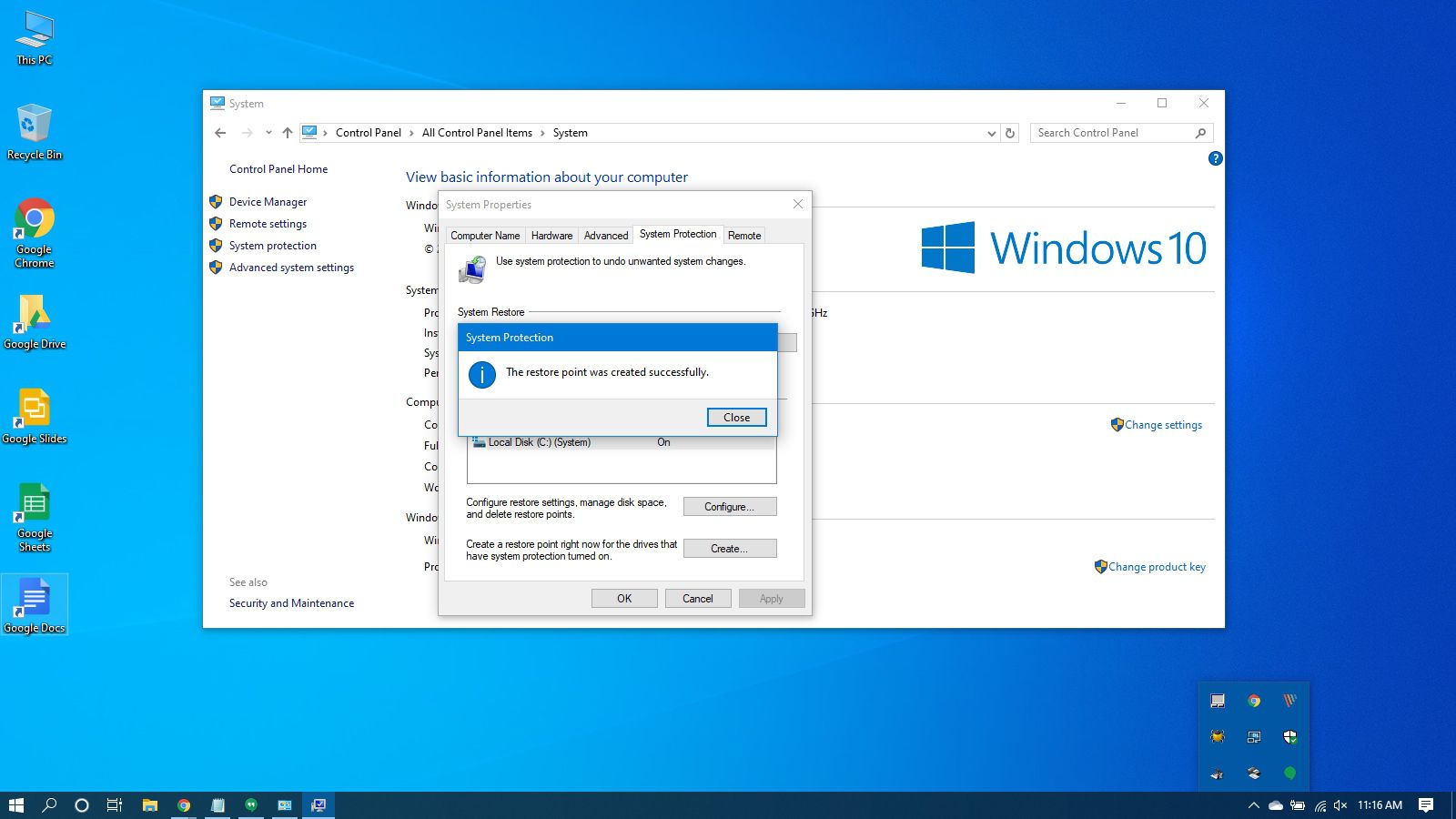This screenshot has width=1456, height=819.
Task: Open the Windows Start menu
Action: pos(15,805)
